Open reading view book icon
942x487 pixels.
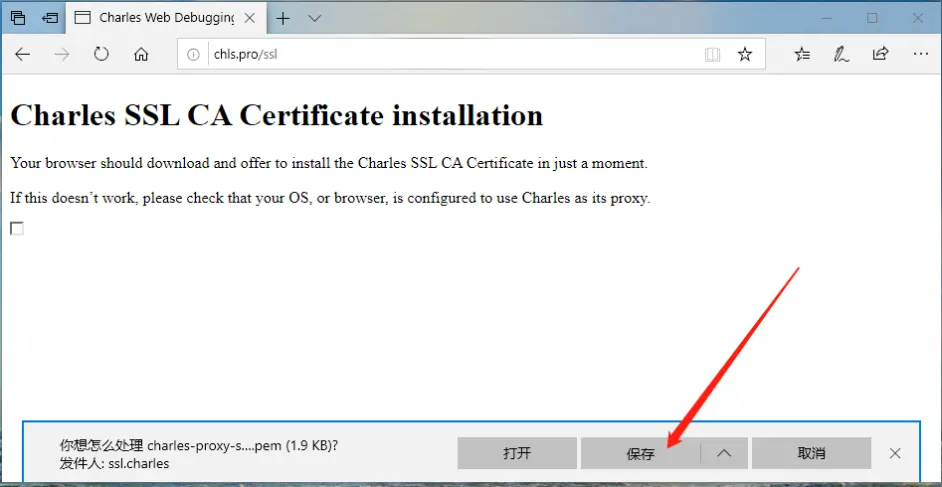click(712, 55)
